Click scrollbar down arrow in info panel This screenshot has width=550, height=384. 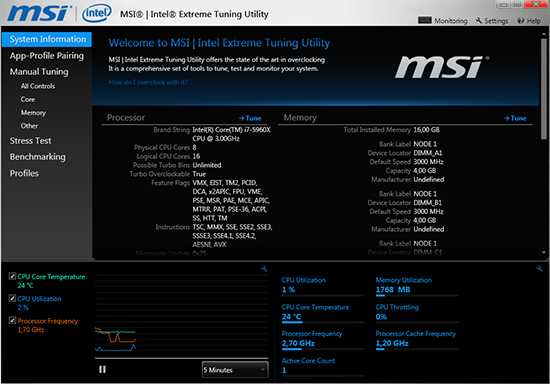[x=544, y=252]
